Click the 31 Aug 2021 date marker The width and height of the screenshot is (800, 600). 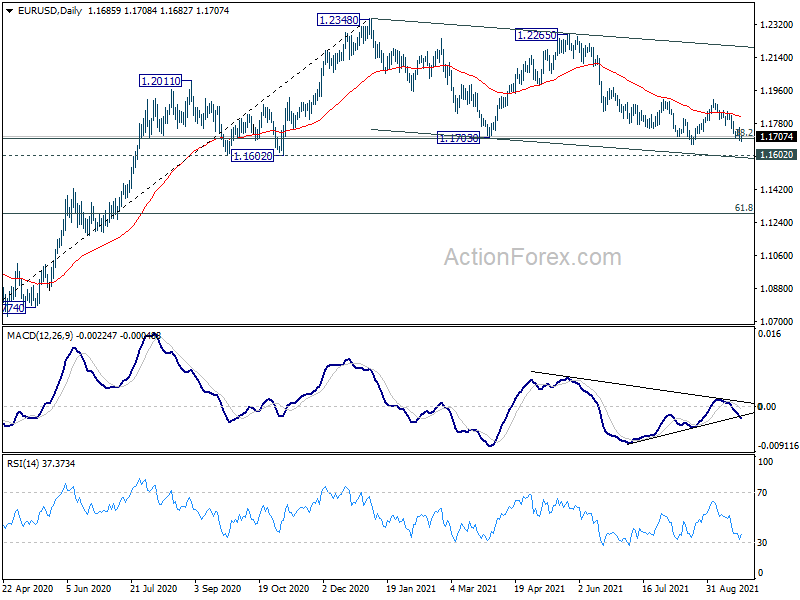pos(729,589)
